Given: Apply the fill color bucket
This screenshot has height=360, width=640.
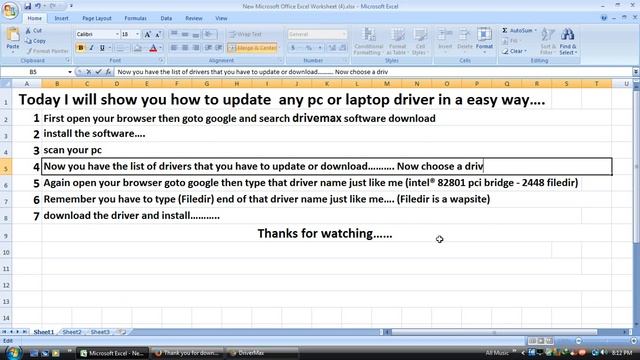Looking at the screenshot, I should pos(138,48).
